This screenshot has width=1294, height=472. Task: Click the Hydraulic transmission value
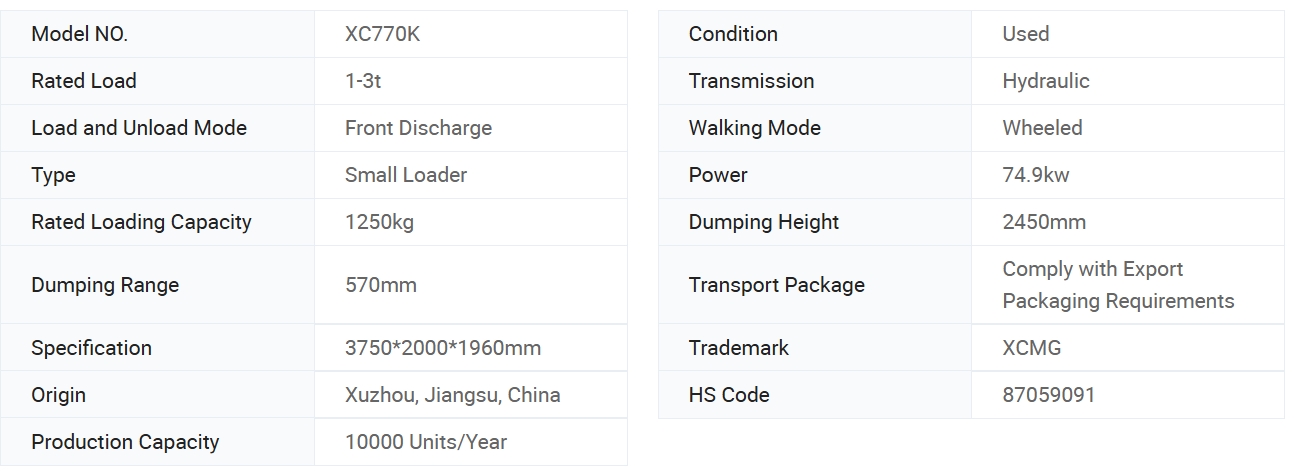click(x=1046, y=81)
